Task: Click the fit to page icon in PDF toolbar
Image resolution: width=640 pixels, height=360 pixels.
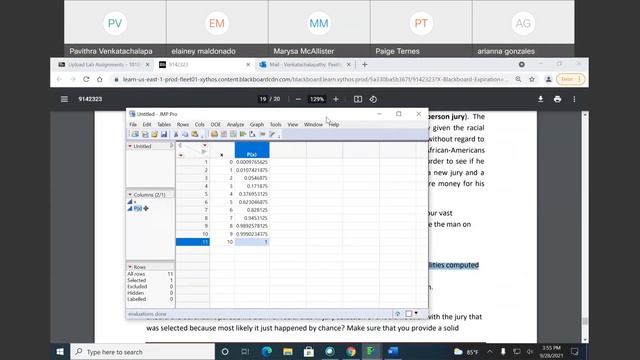Action: [358, 99]
